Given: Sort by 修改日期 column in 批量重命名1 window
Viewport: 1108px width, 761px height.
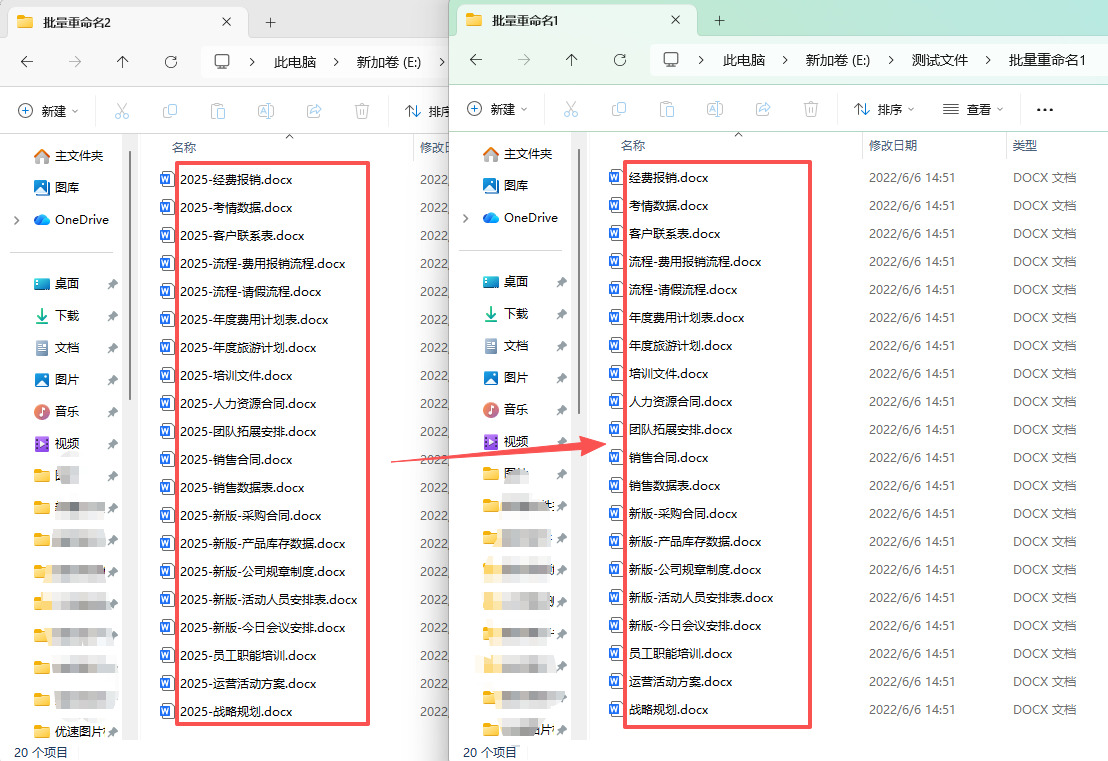Looking at the screenshot, I should tap(892, 145).
